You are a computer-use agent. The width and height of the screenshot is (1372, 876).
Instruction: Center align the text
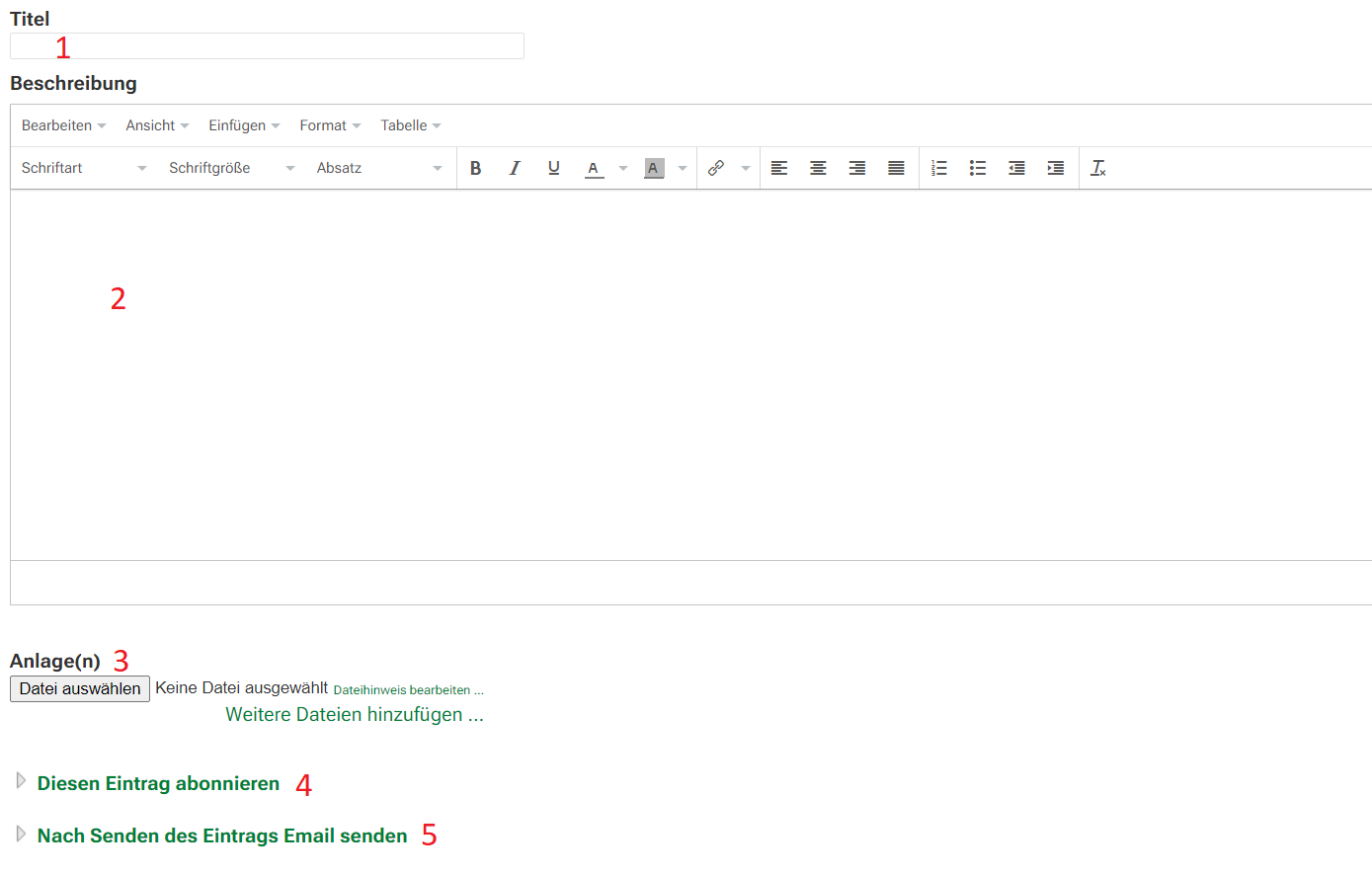(x=819, y=168)
